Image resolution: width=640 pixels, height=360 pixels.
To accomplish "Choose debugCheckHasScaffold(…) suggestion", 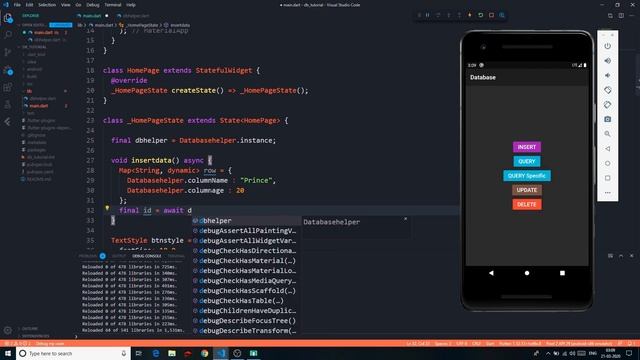I will 247,291.
